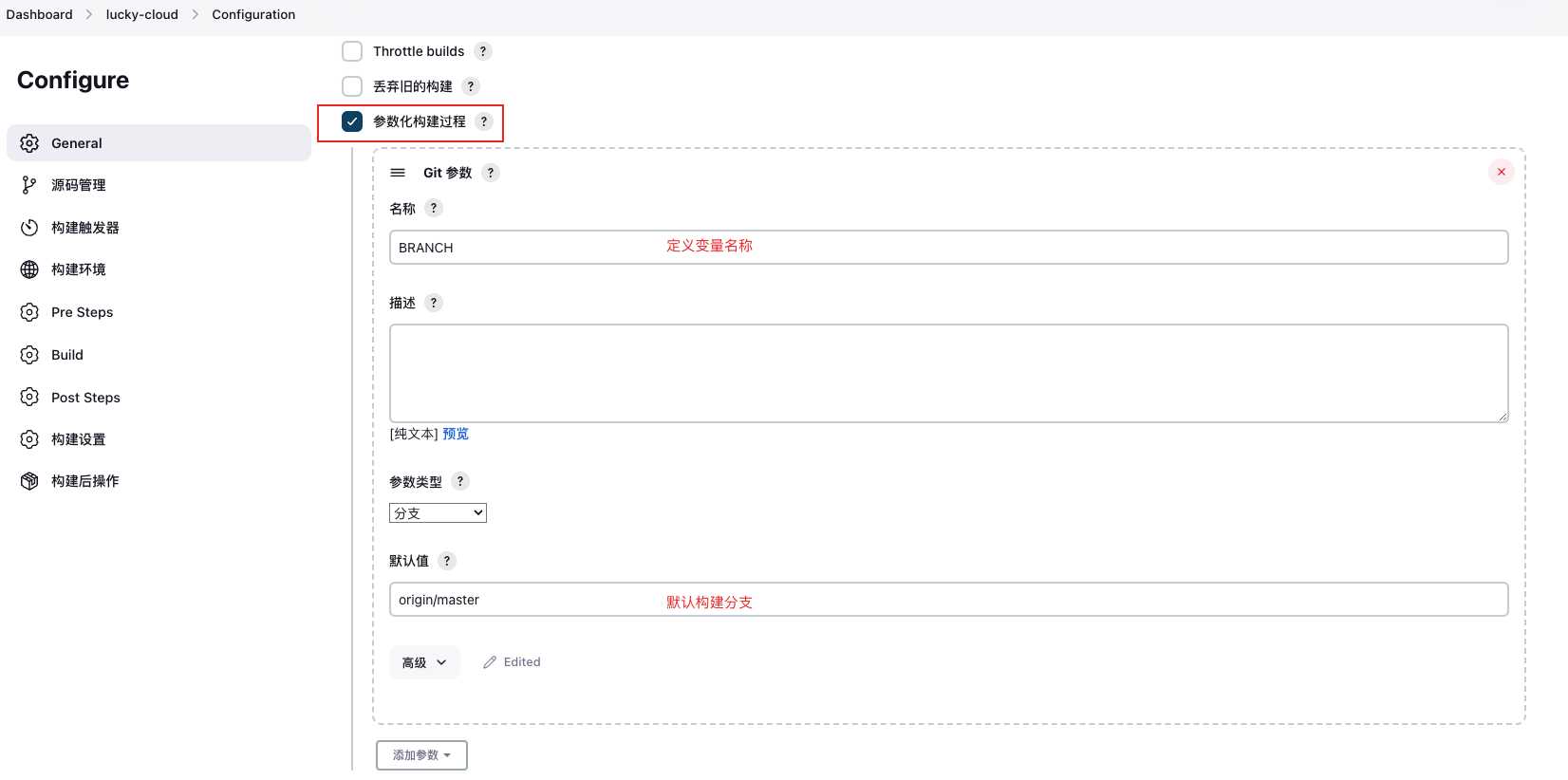Open the General section gear icon
Image resolution: width=1568 pixels, height=780 pixels.
[29, 143]
